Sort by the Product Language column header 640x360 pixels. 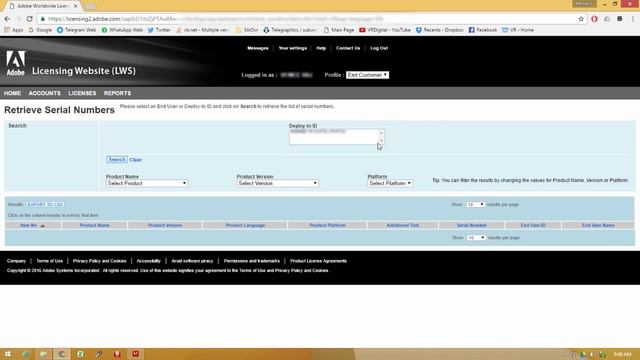tap(245, 225)
